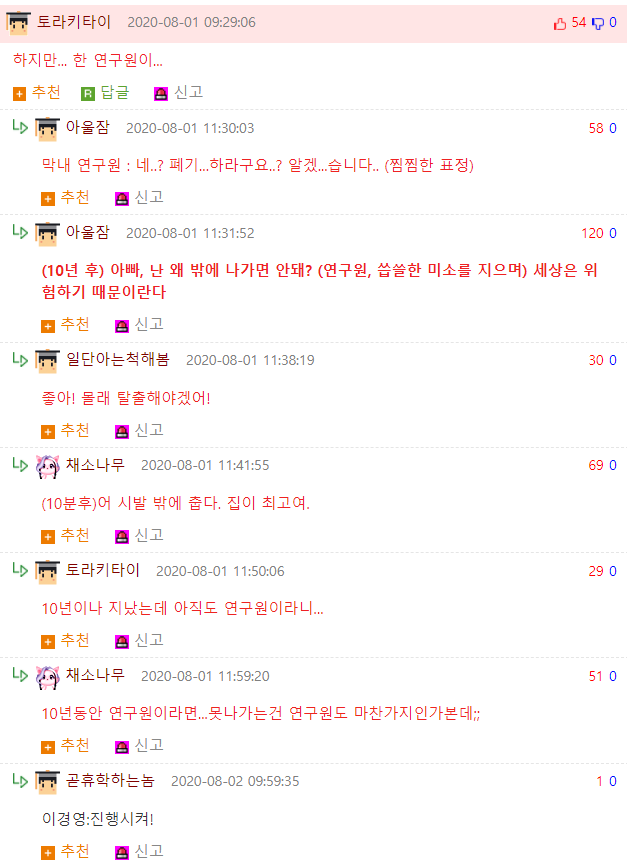The height and width of the screenshot is (866, 627).
Task: Open 일단아는척해봄 username link
Action: tap(118, 360)
